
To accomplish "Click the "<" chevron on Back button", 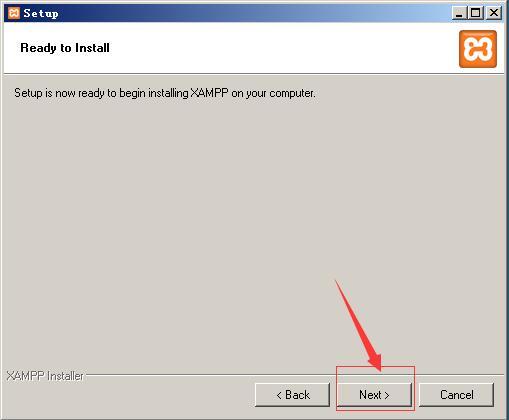I will 279,395.
